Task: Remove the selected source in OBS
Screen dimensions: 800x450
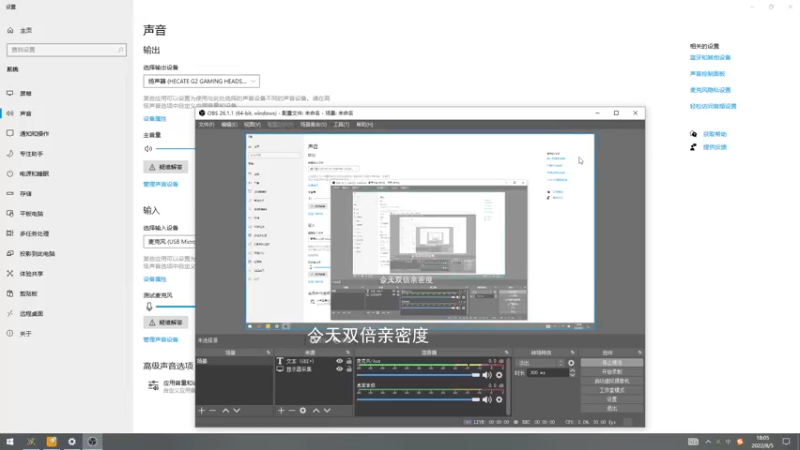Action: [x=292, y=411]
